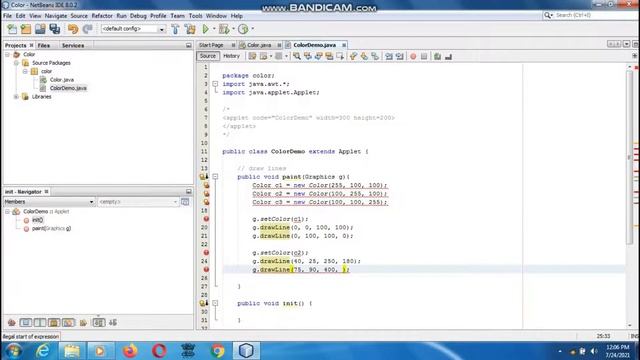Collapse the Source Packages node
Screen dimensions: 640x360
tap(16, 63)
